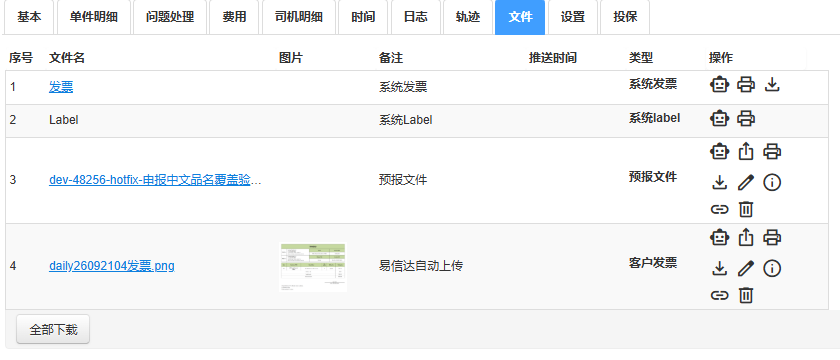Click the 备注 column header
The height and width of the screenshot is (360, 840).
[x=391, y=58]
